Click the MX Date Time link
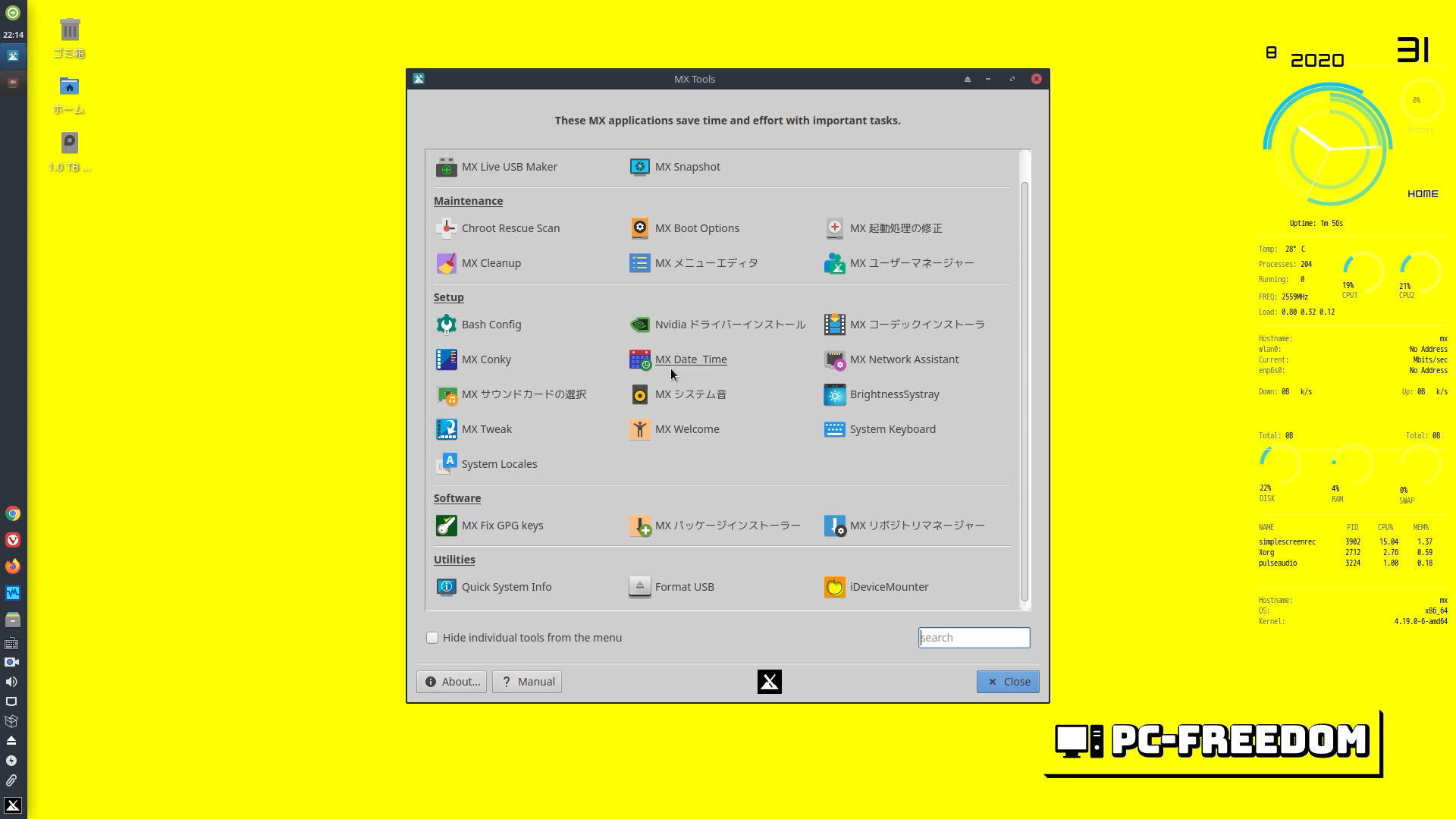1456x819 pixels. 690,359
